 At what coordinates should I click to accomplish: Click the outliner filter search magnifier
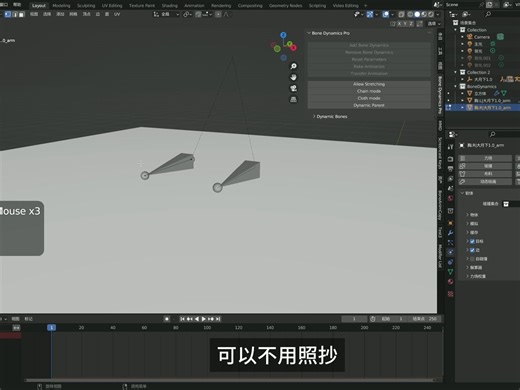[488, 14]
